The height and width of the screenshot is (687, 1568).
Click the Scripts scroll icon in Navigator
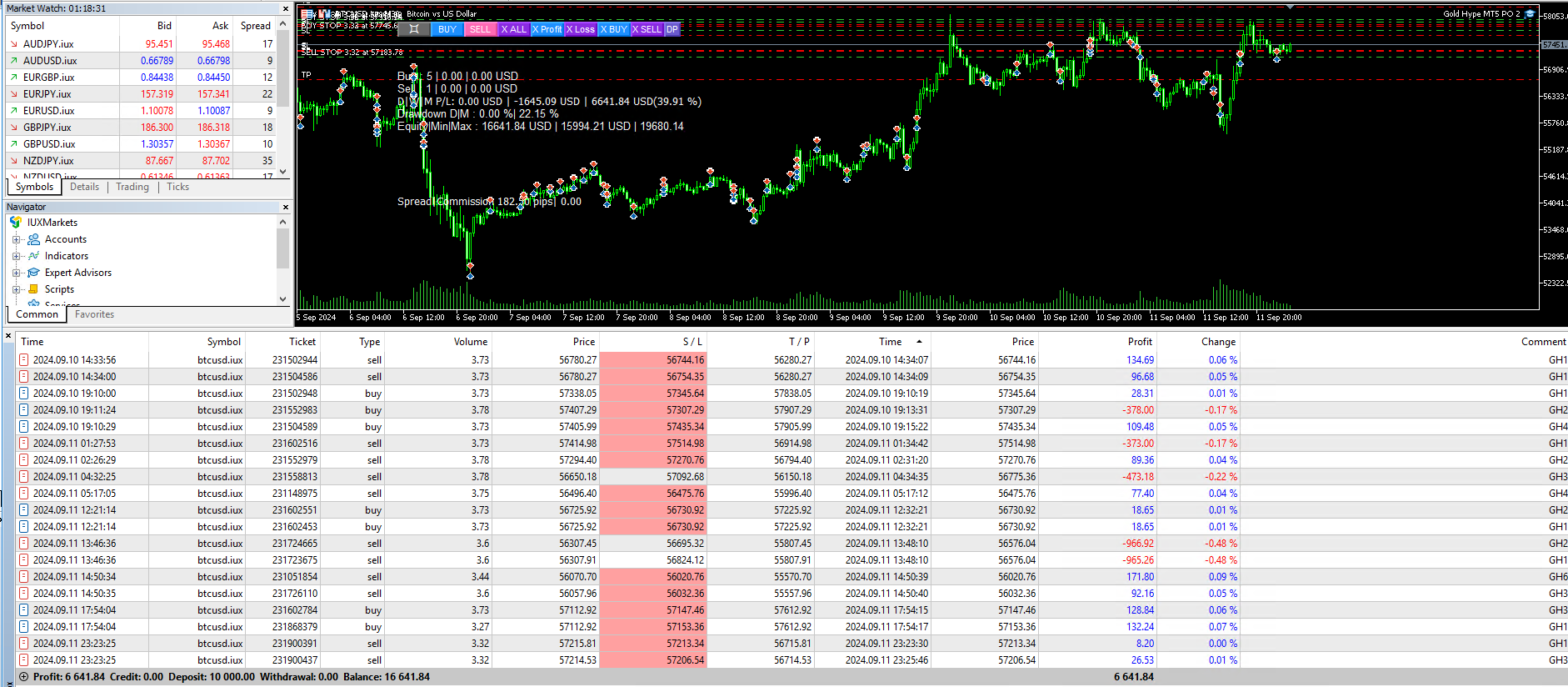(34, 289)
